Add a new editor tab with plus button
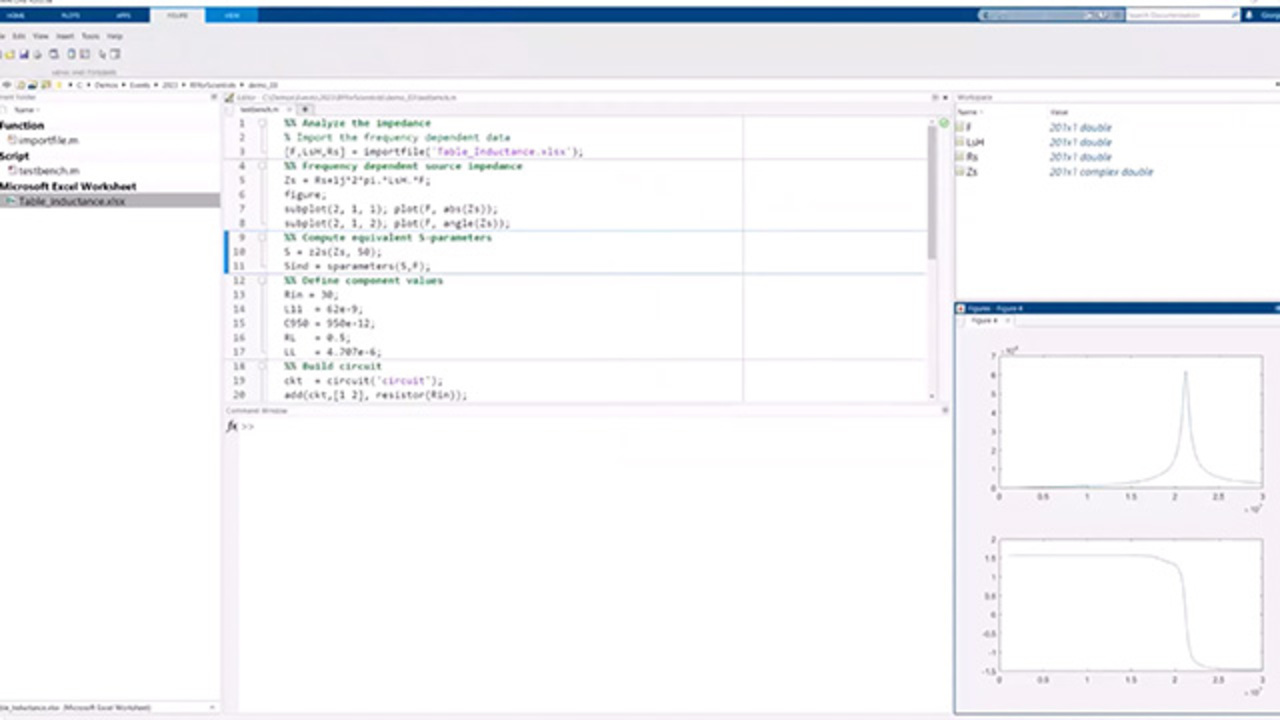Image resolution: width=1280 pixels, height=720 pixels. (305, 109)
